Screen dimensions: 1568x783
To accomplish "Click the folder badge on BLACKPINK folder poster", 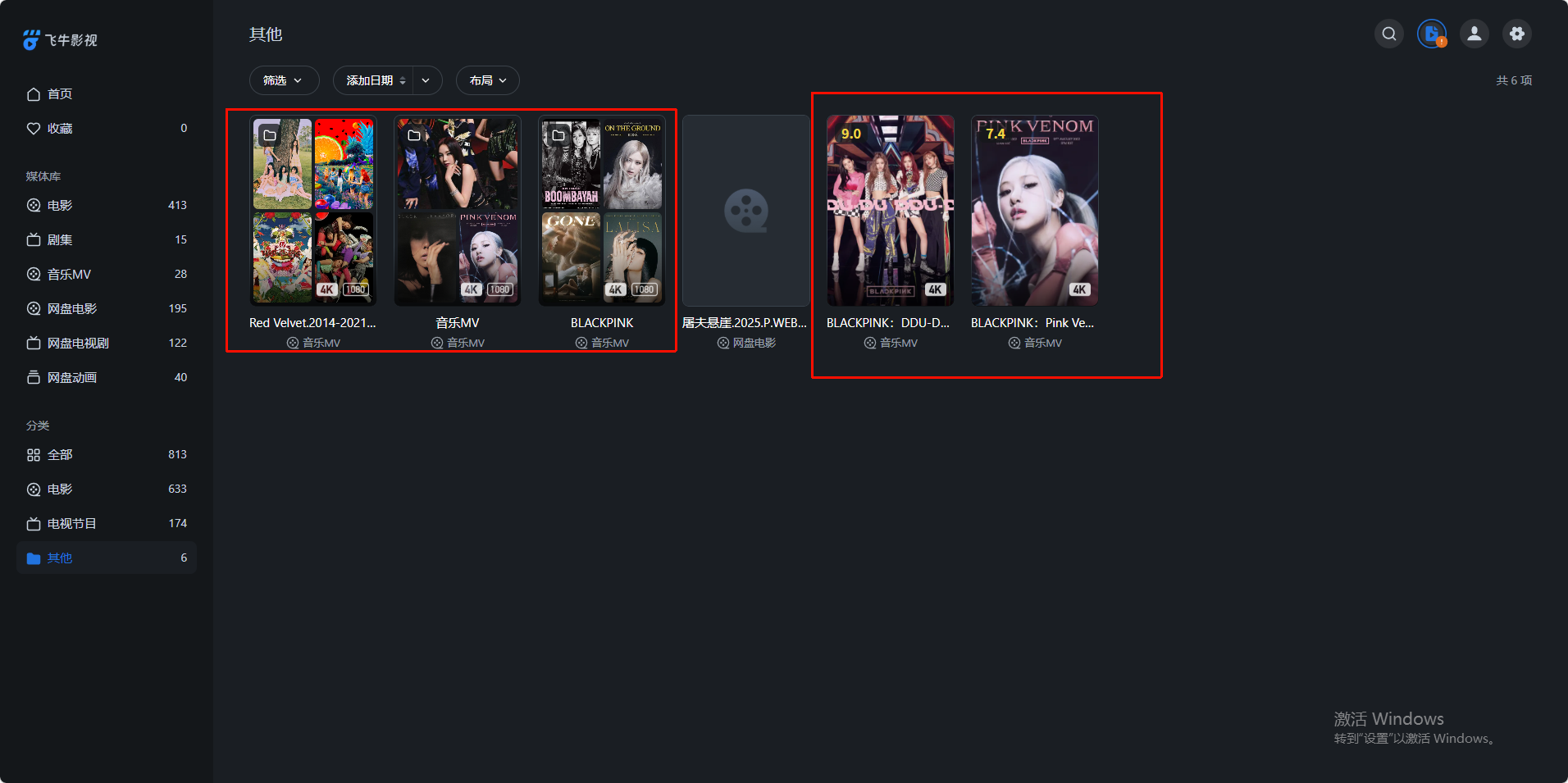I will point(558,135).
